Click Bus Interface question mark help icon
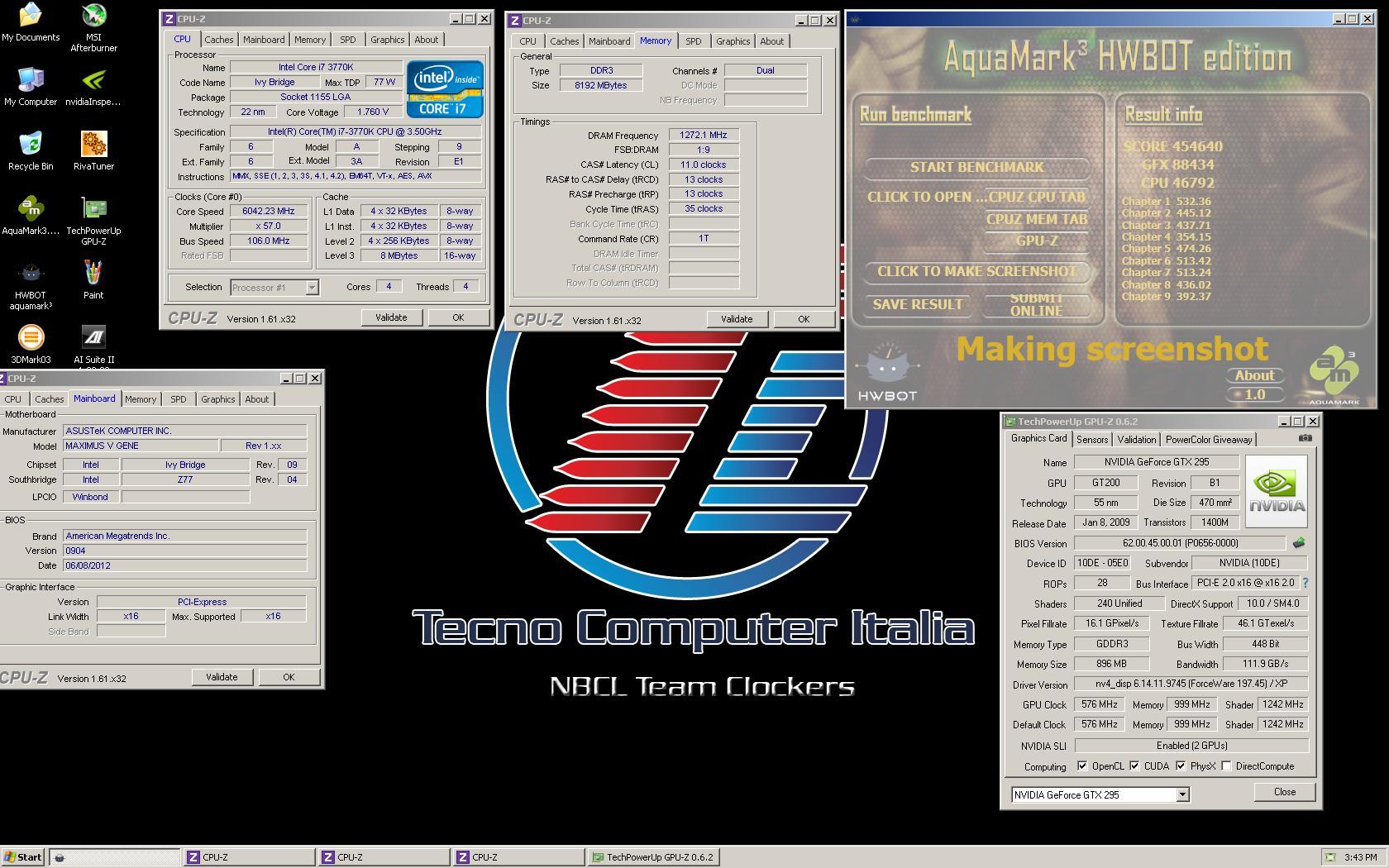1389x868 pixels. (x=1305, y=583)
